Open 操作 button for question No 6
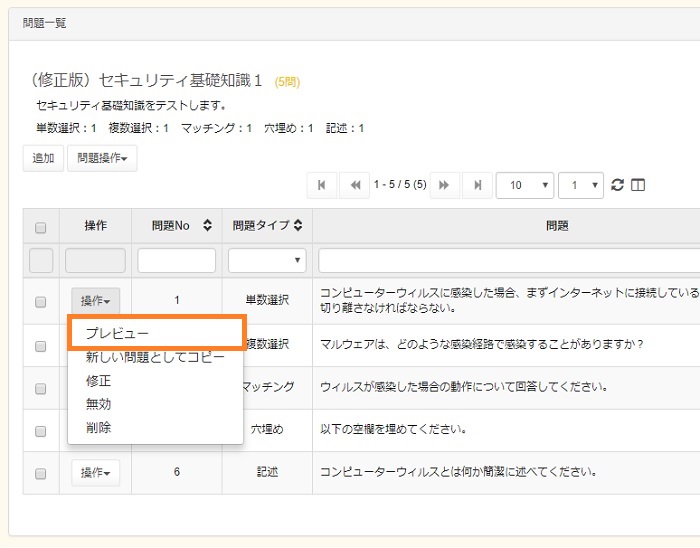The width and height of the screenshot is (700, 548). pyautogui.click(x=96, y=472)
